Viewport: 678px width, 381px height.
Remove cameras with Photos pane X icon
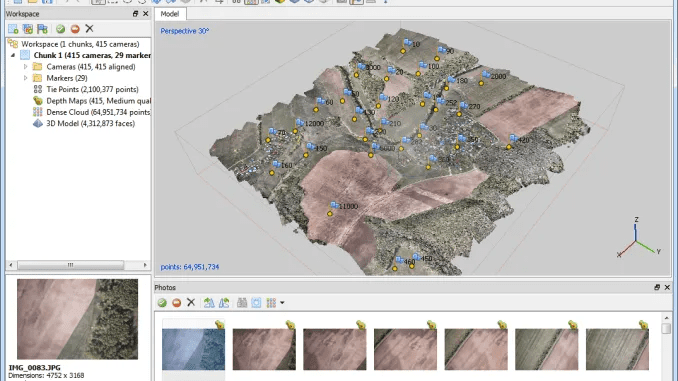191,303
